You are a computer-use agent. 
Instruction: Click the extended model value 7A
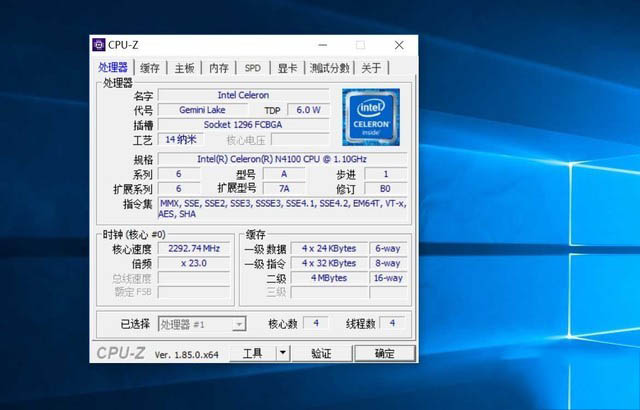284,188
